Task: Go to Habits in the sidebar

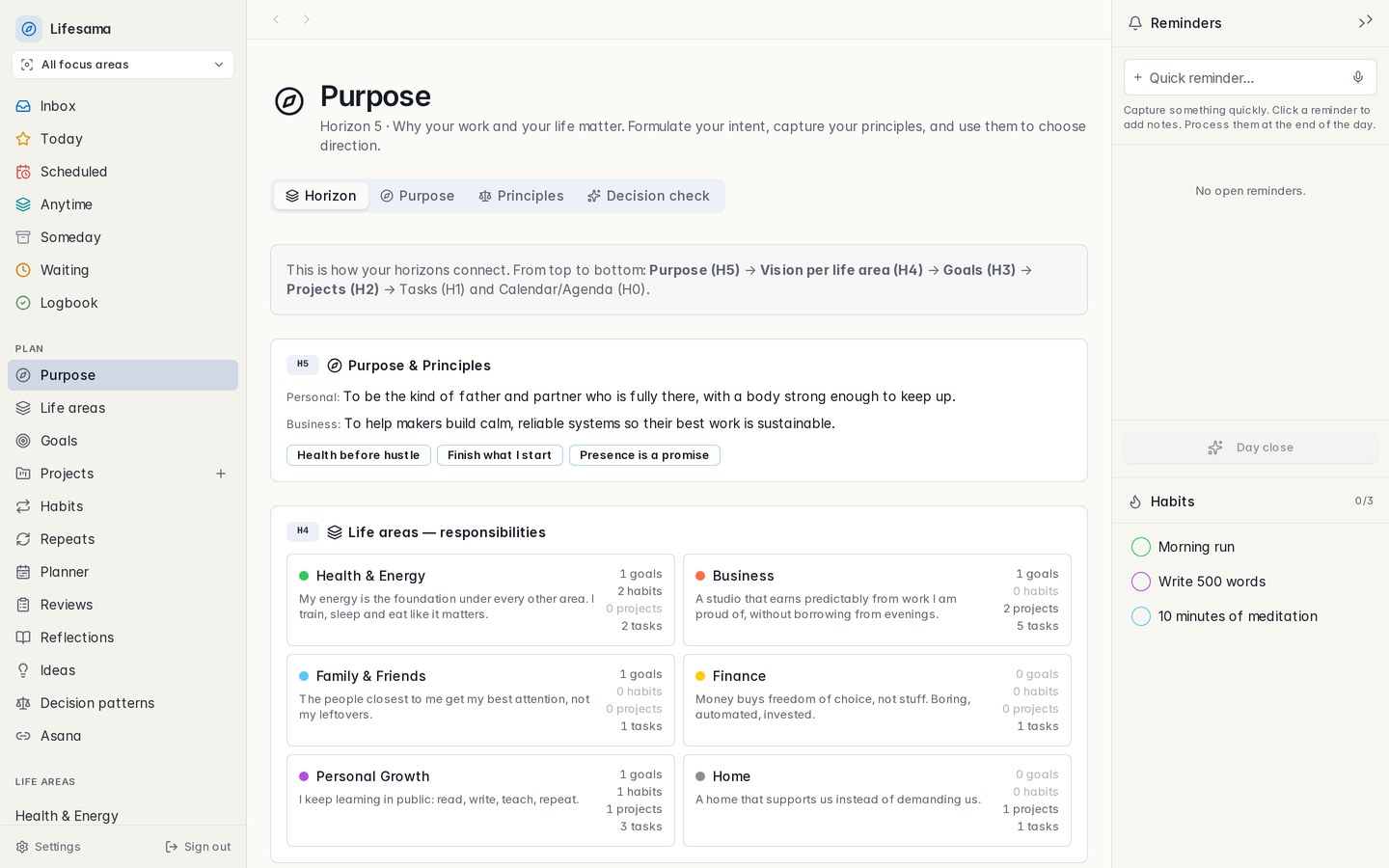Action: (123, 506)
